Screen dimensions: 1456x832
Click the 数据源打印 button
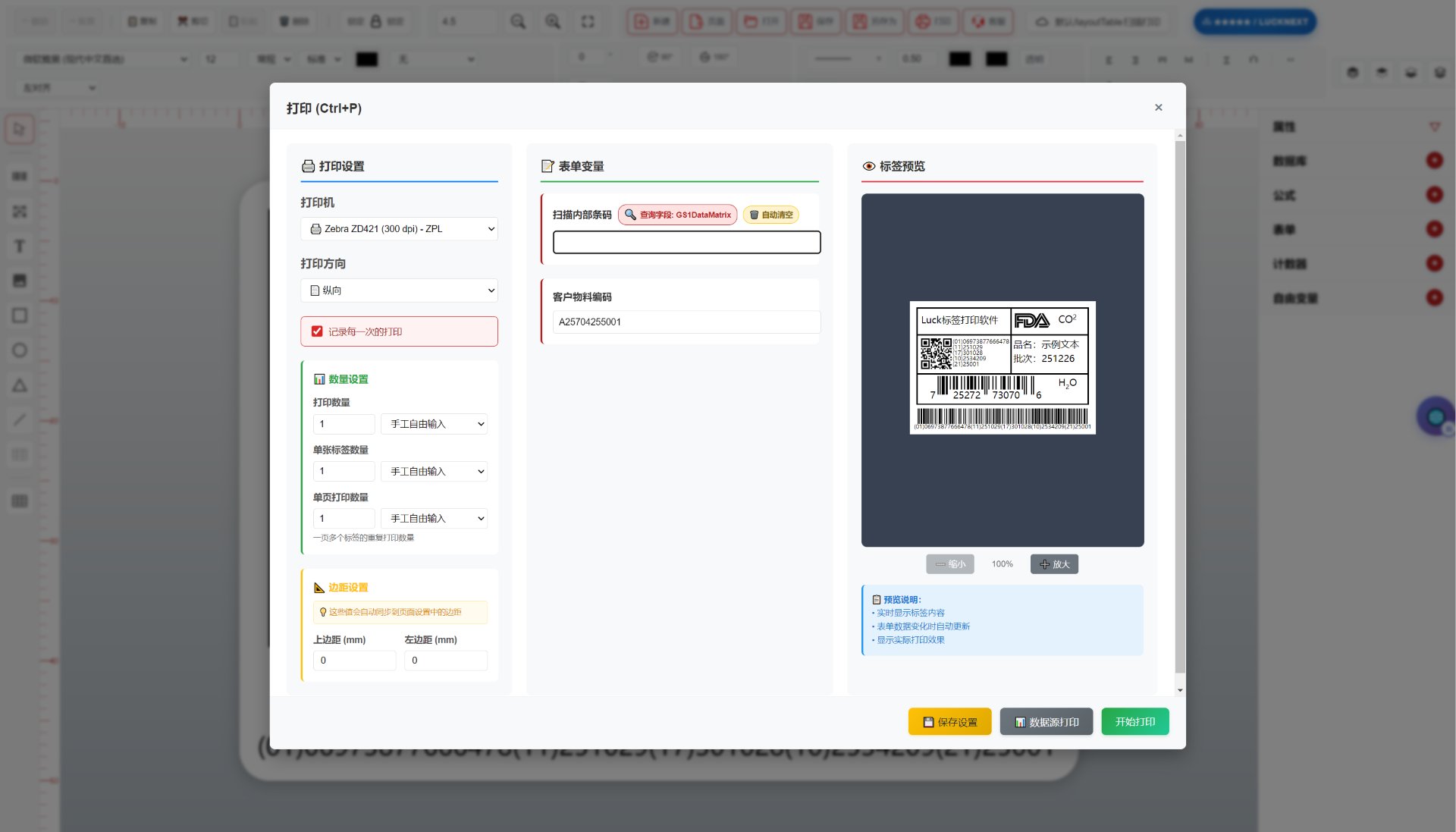point(1046,722)
